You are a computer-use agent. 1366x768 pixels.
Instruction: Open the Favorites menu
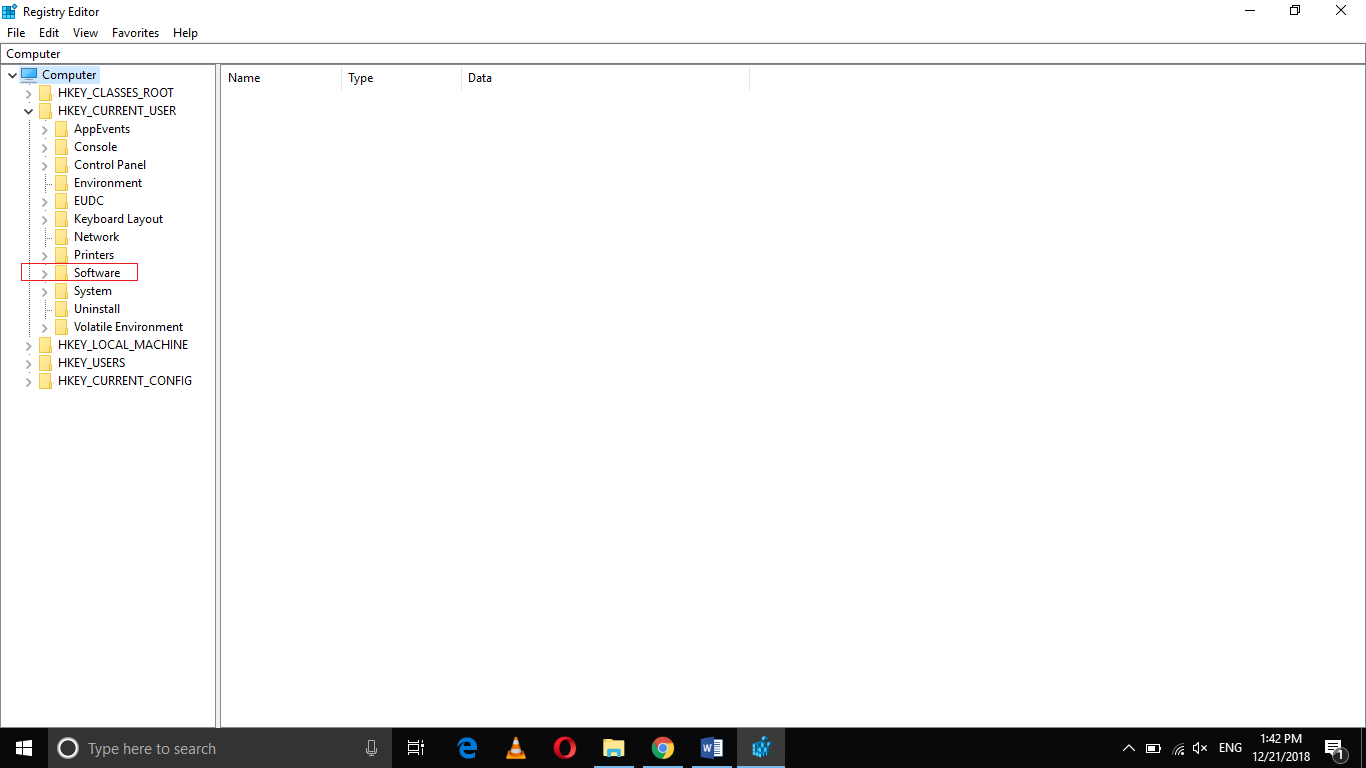pyautogui.click(x=135, y=32)
